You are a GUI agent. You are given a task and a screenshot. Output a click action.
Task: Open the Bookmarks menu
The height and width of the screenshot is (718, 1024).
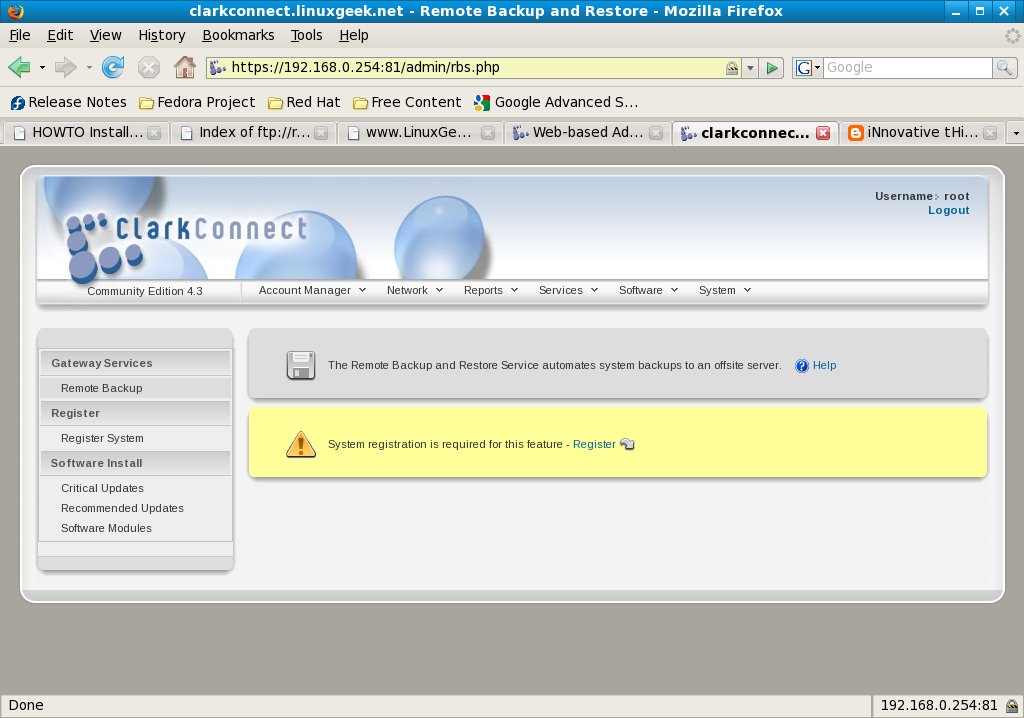238,35
